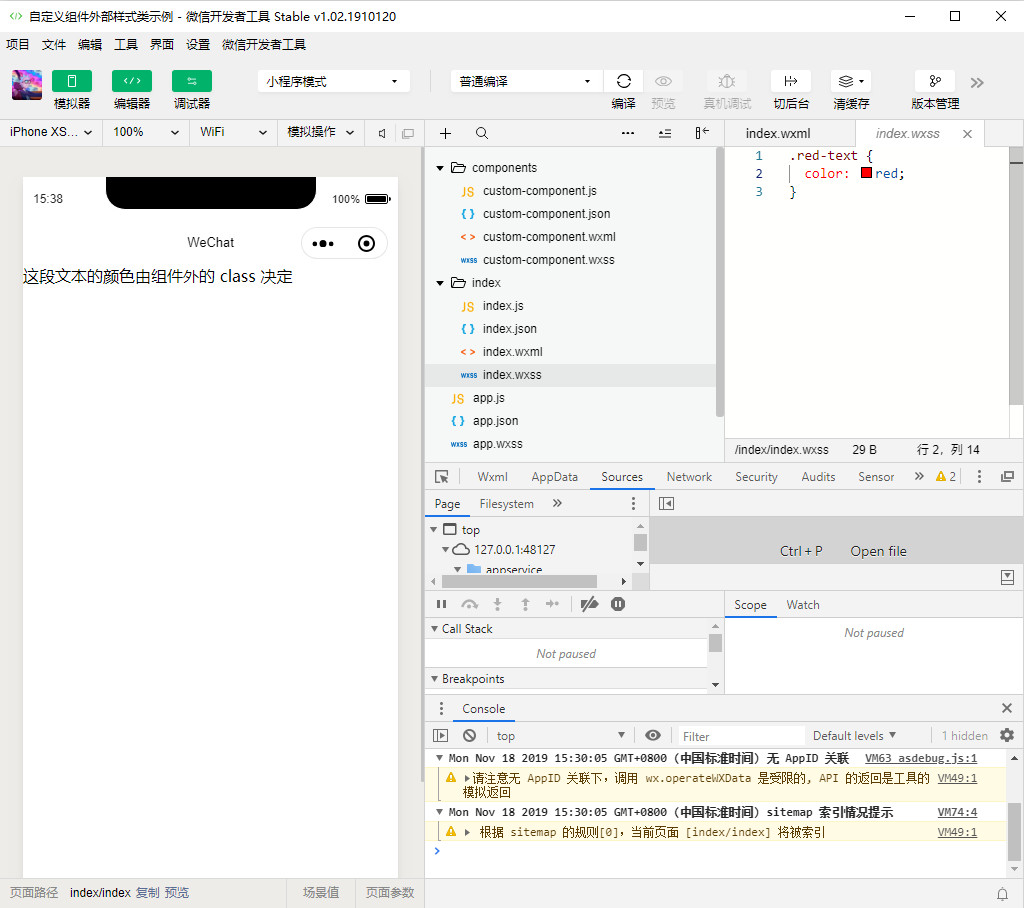This screenshot has width=1024, height=908.
Task: Search files with magnifier icon
Action: [482, 133]
